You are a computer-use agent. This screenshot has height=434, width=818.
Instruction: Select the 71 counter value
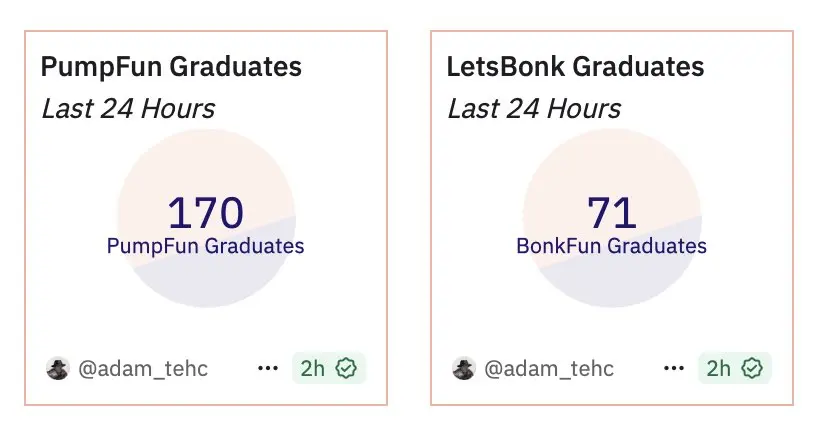(x=611, y=213)
